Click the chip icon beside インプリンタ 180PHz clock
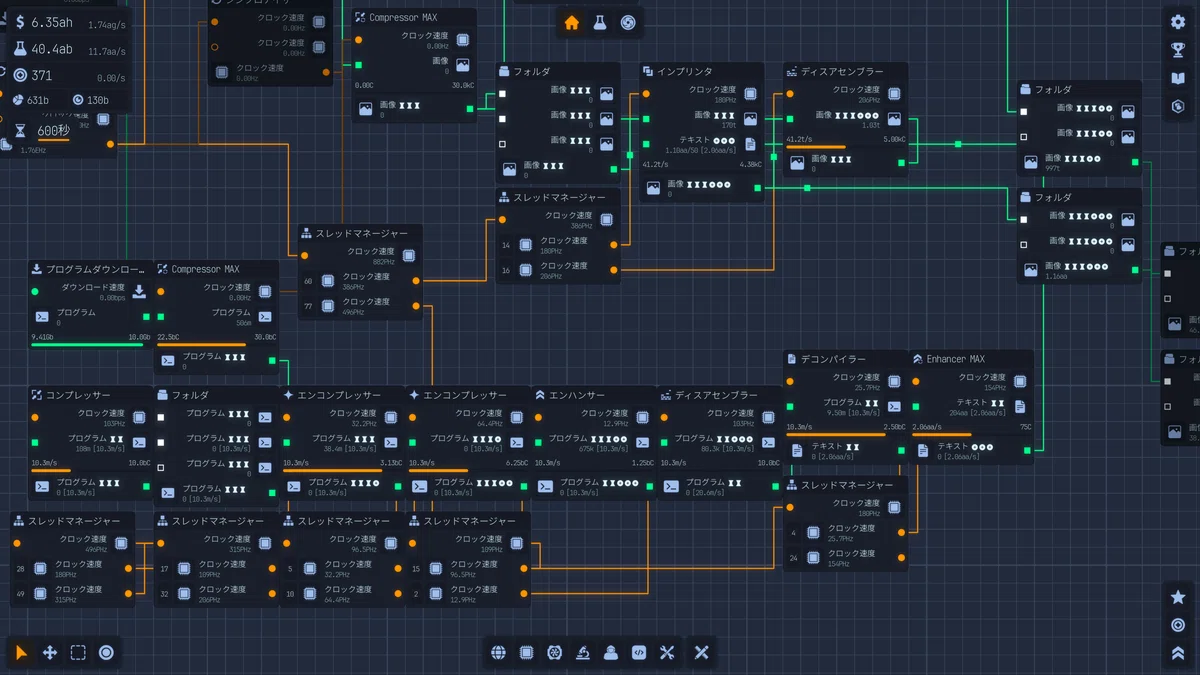1200x675 pixels. (x=750, y=93)
